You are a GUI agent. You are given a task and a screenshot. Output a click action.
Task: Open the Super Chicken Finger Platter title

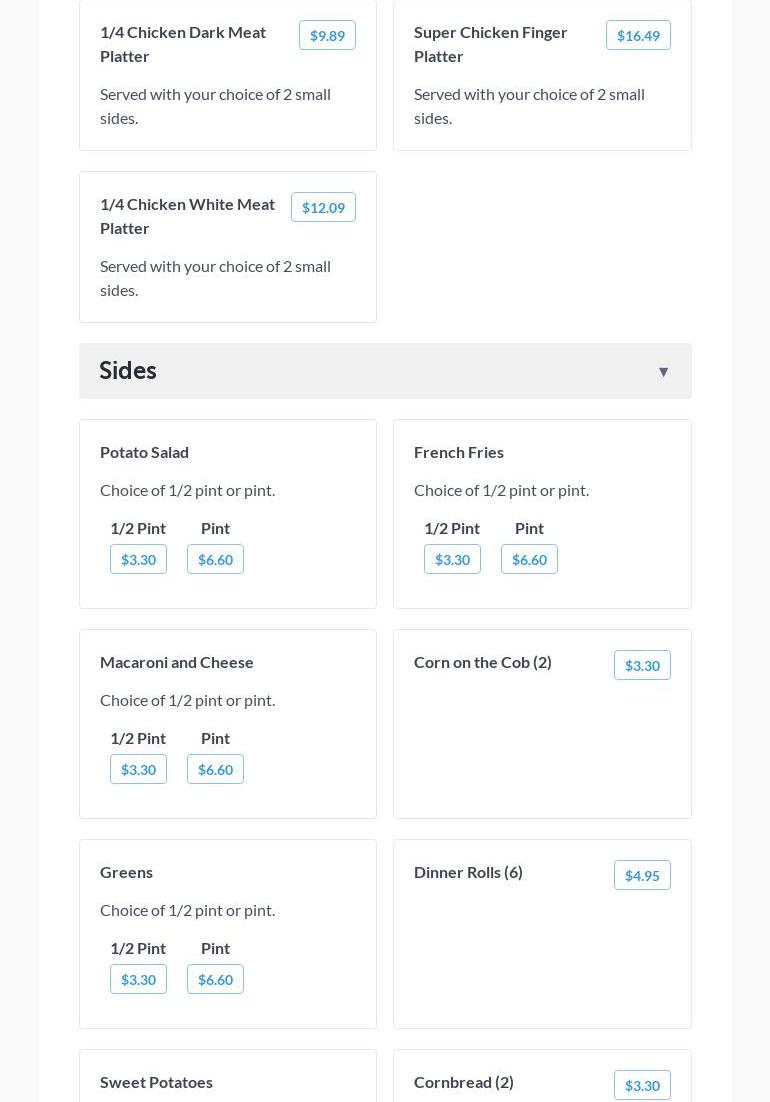point(490,44)
